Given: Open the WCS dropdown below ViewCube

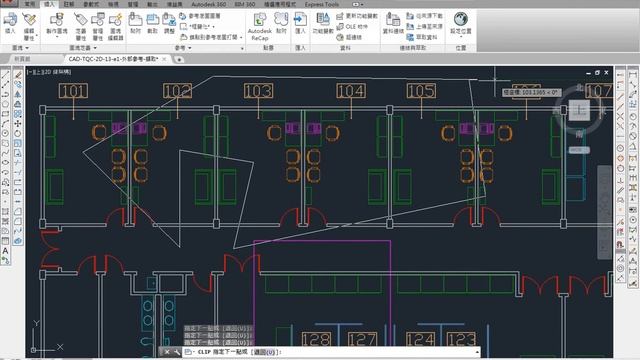Looking at the screenshot, I should [x=579, y=150].
